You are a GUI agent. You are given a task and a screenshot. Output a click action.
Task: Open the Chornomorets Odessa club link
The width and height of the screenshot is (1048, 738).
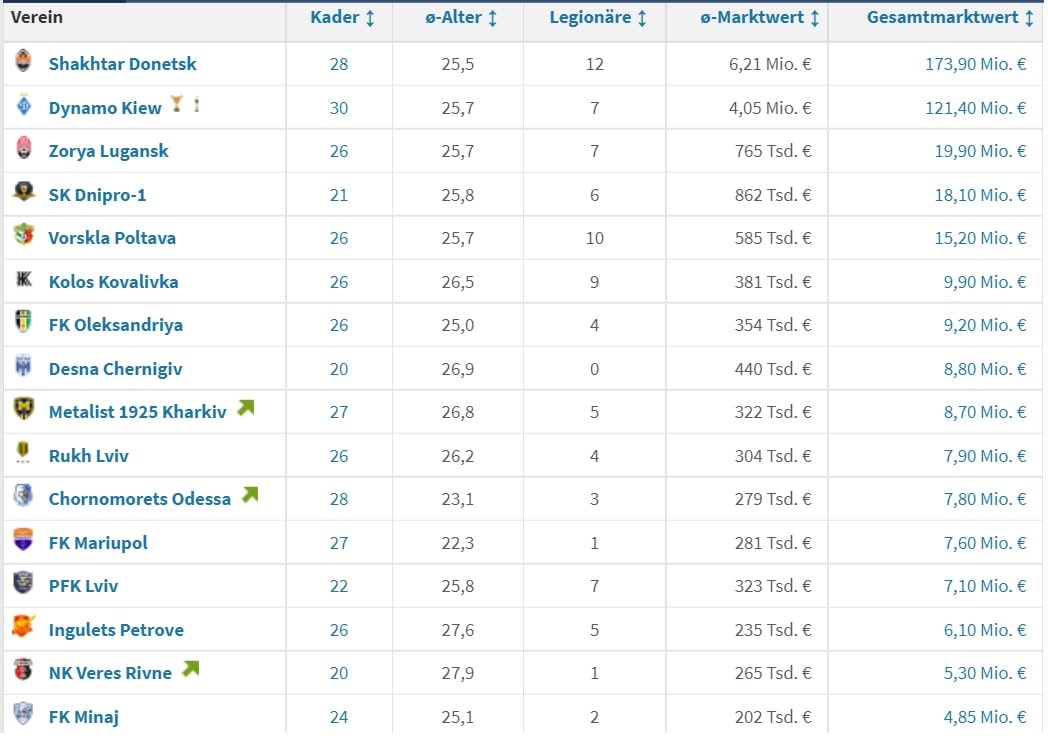click(139, 499)
